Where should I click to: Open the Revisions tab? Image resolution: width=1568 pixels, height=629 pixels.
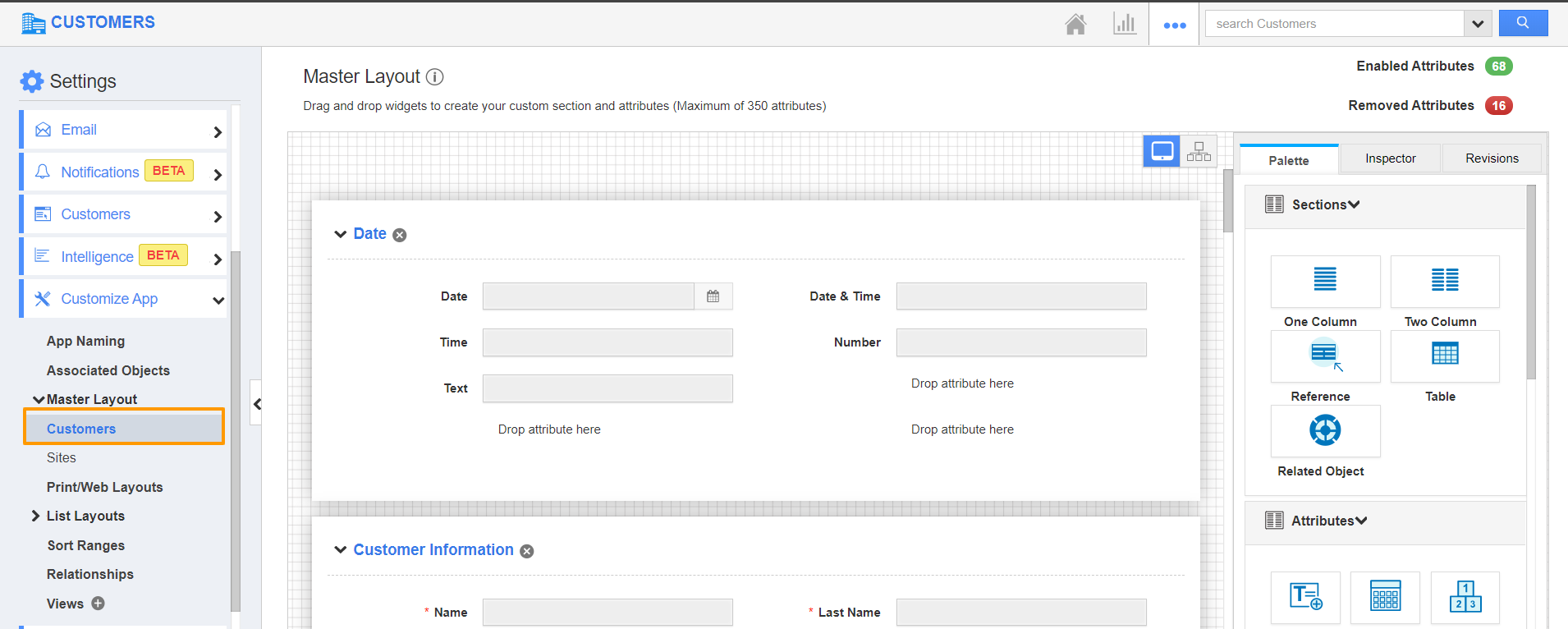(x=1492, y=158)
